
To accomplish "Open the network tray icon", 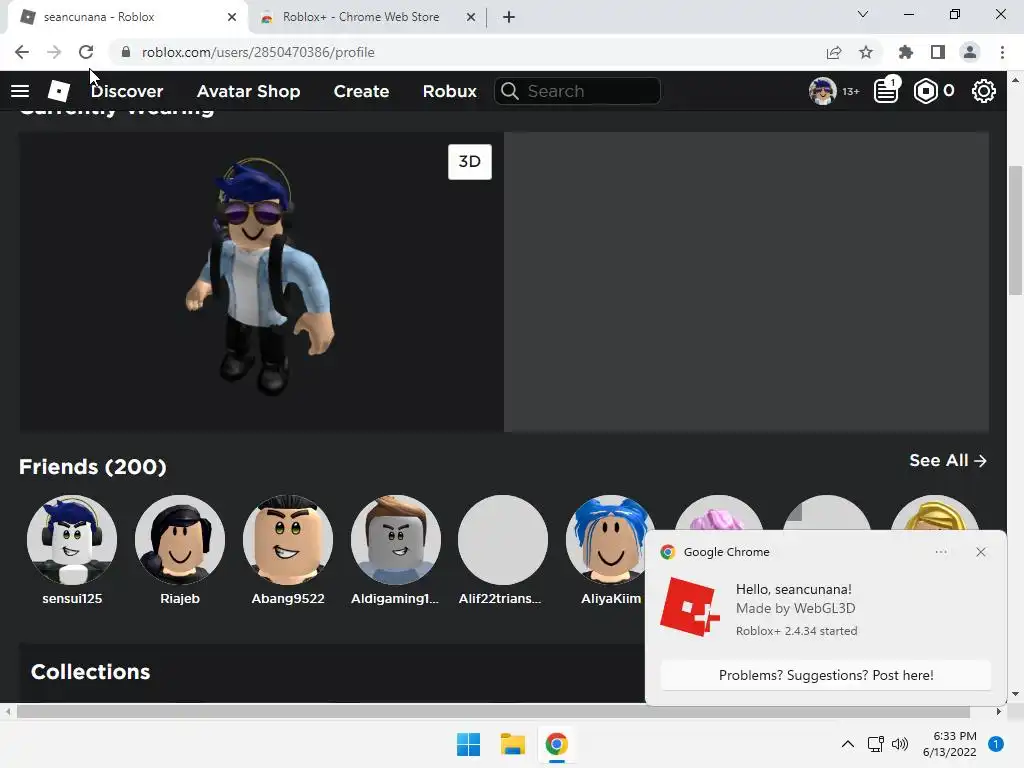I will pos(875,744).
